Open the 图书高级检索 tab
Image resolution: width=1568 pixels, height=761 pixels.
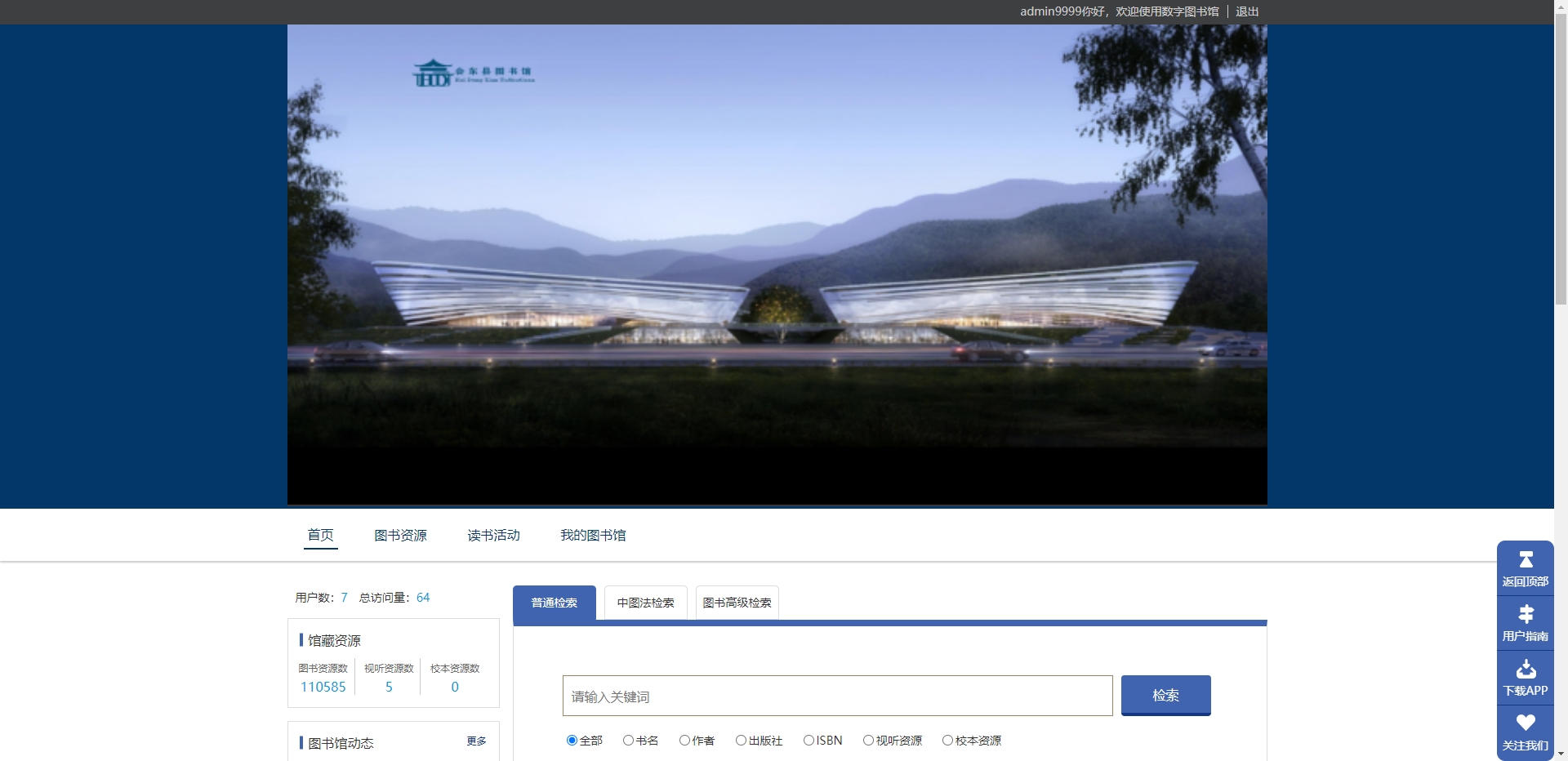(x=737, y=603)
